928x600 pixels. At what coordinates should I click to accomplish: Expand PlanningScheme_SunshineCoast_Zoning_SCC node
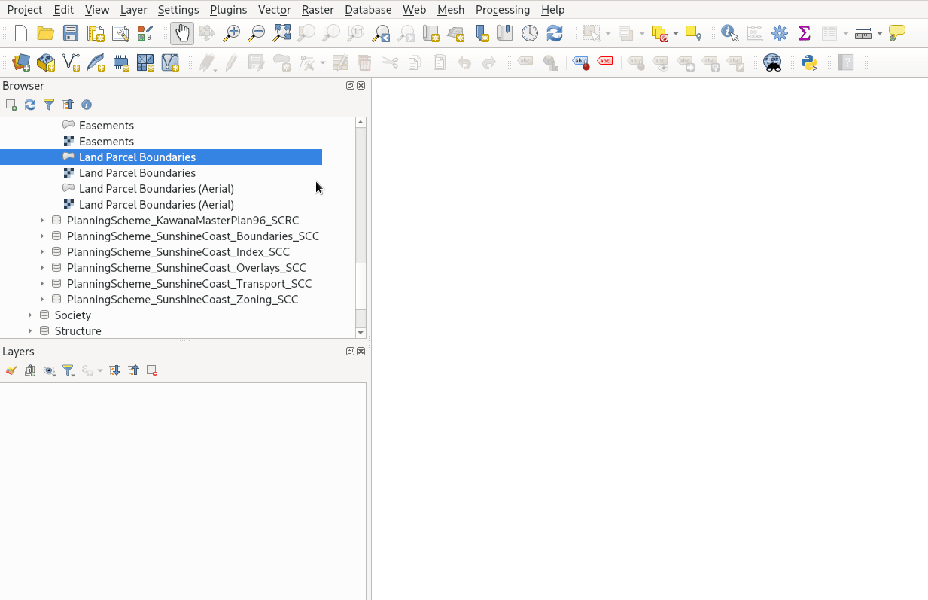(x=42, y=299)
